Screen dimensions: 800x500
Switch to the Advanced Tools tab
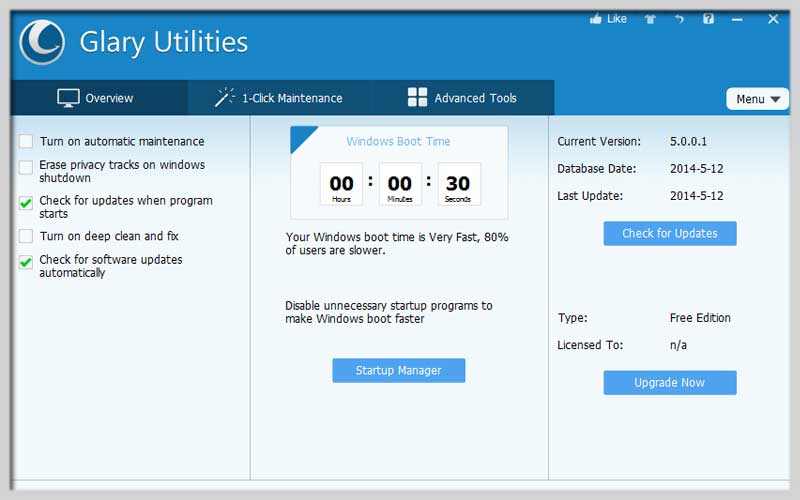click(x=462, y=97)
